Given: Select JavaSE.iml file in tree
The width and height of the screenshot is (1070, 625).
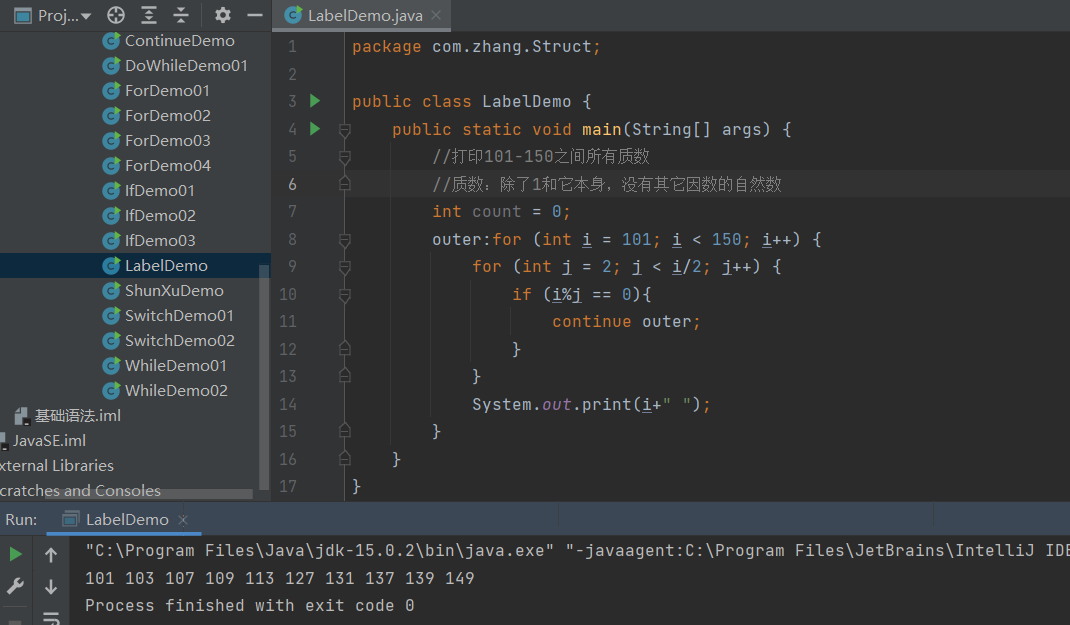Looking at the screenshot, I should coord(49,441).
